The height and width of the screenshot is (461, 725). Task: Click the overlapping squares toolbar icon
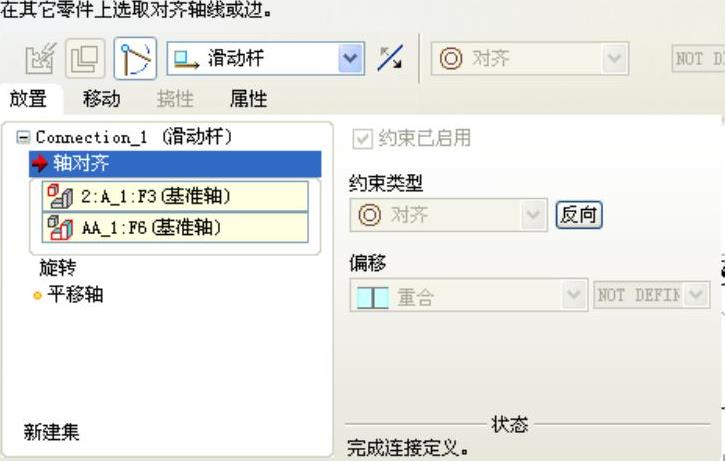[85, 58]
